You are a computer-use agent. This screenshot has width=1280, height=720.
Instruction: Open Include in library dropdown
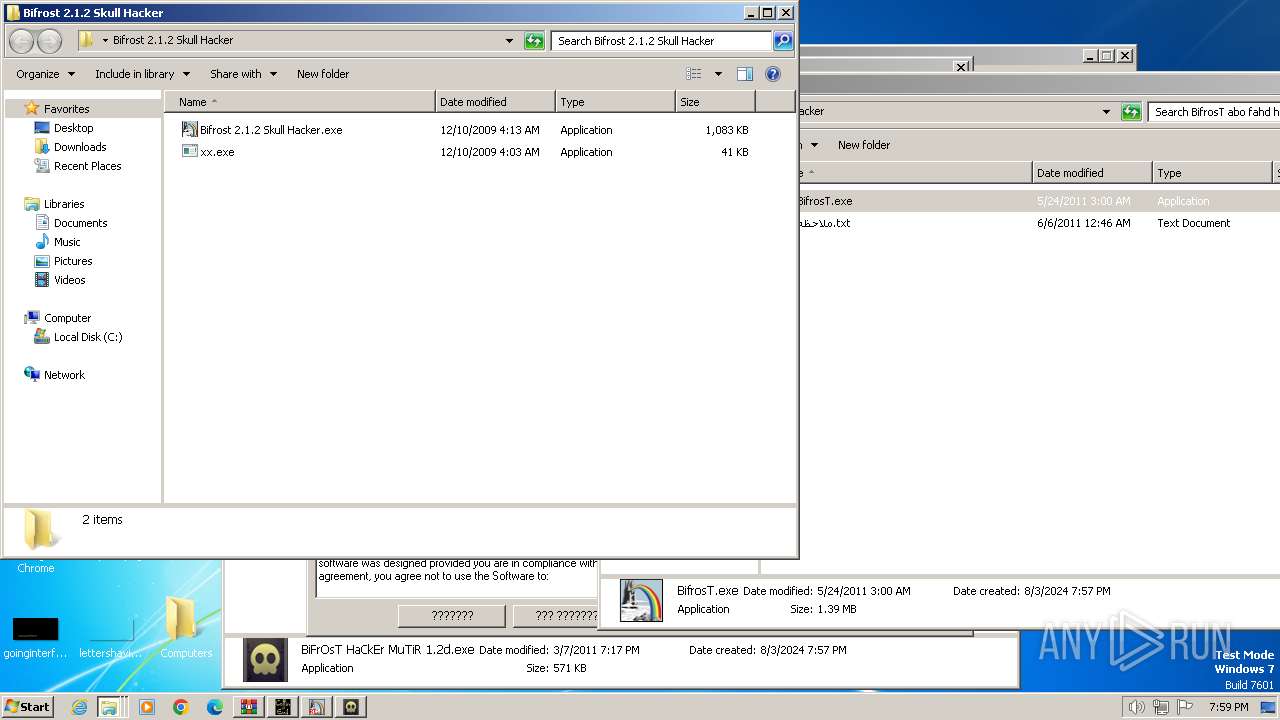(142, 74)
